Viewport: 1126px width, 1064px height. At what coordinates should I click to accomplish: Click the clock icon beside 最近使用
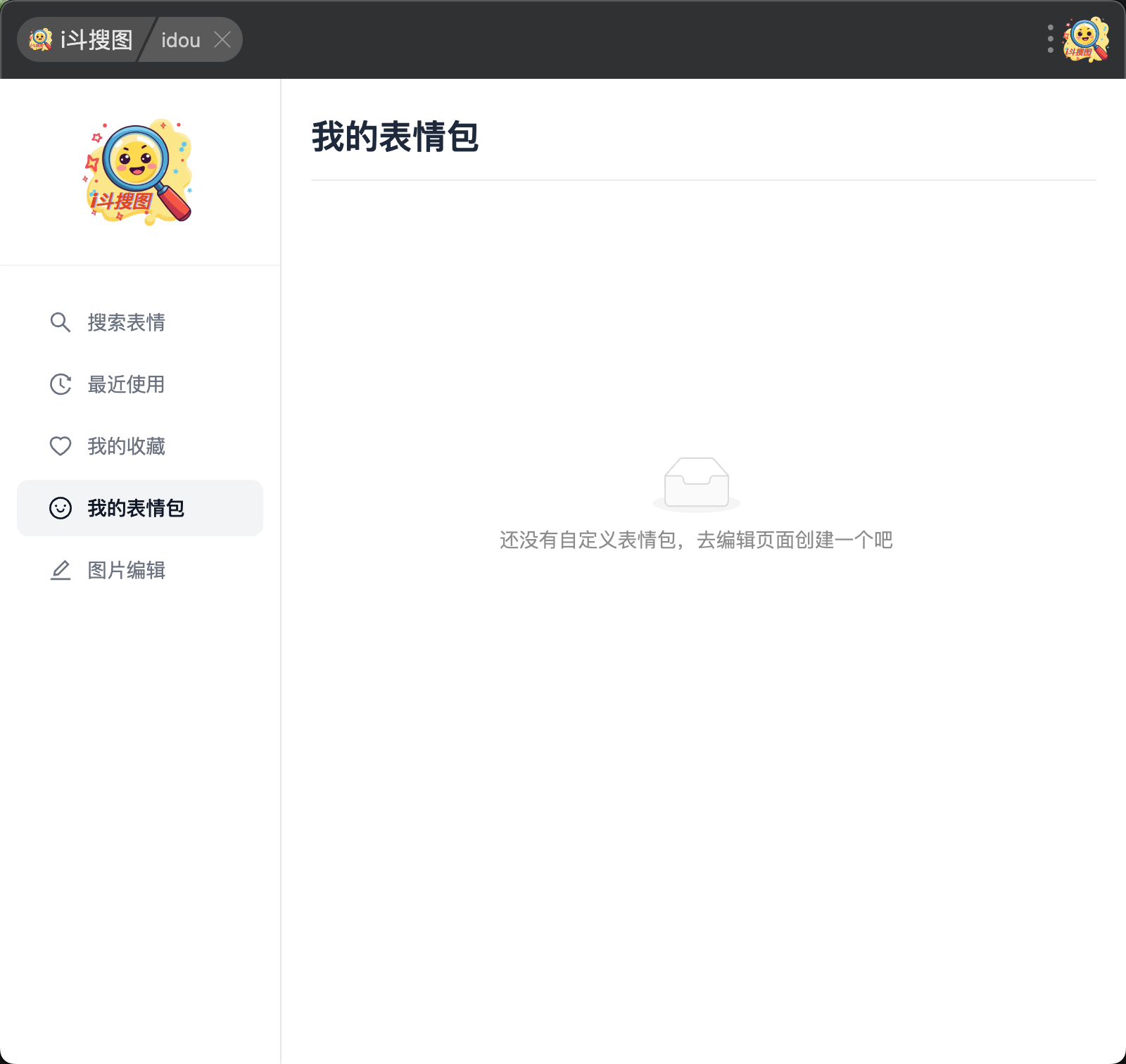click(61, 384)
